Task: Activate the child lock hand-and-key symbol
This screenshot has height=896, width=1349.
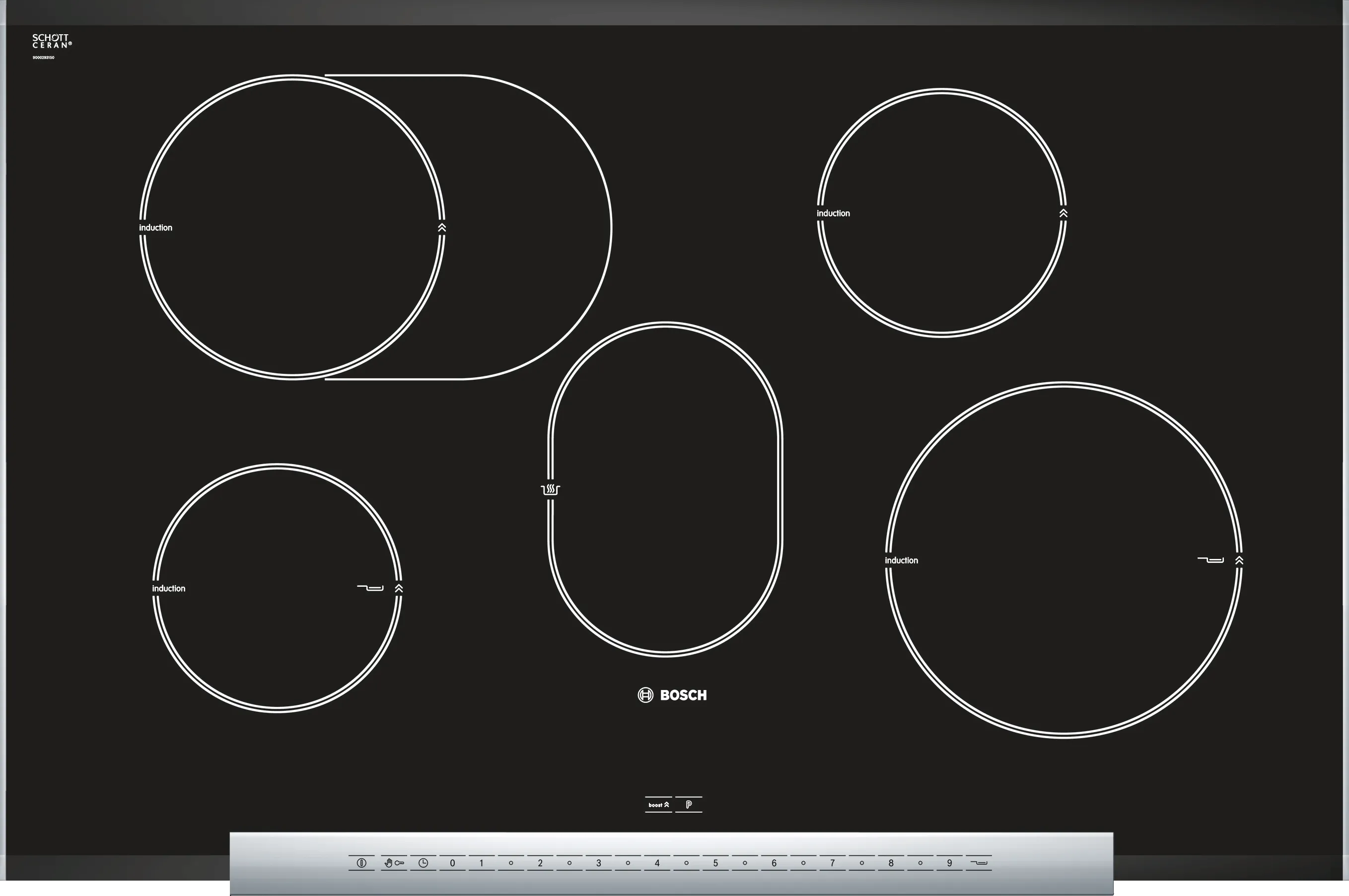Action: (394, 863)
